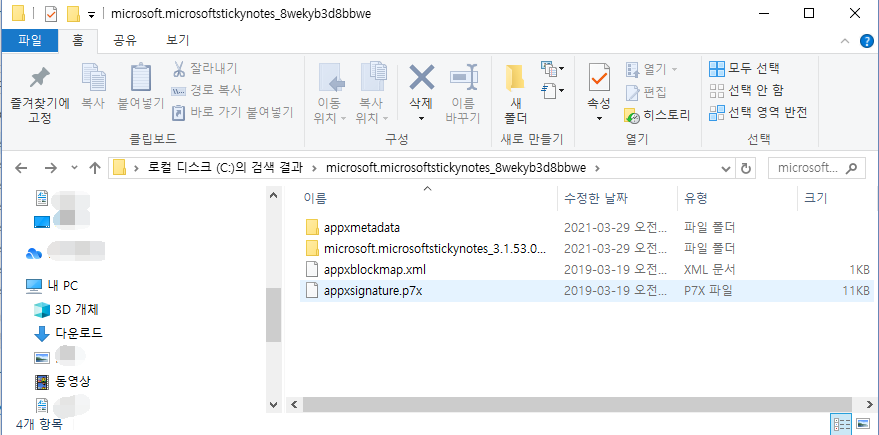
Task: Click the 편집 (Edit) command
Action: point(646,92)
